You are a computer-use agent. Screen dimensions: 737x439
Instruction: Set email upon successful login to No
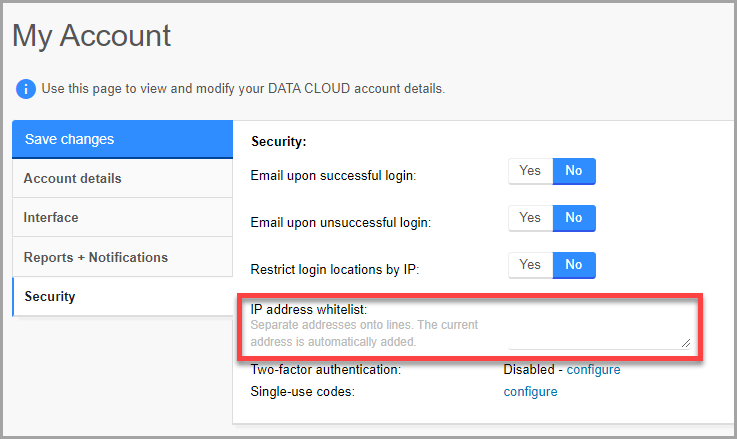coord(574,171)
